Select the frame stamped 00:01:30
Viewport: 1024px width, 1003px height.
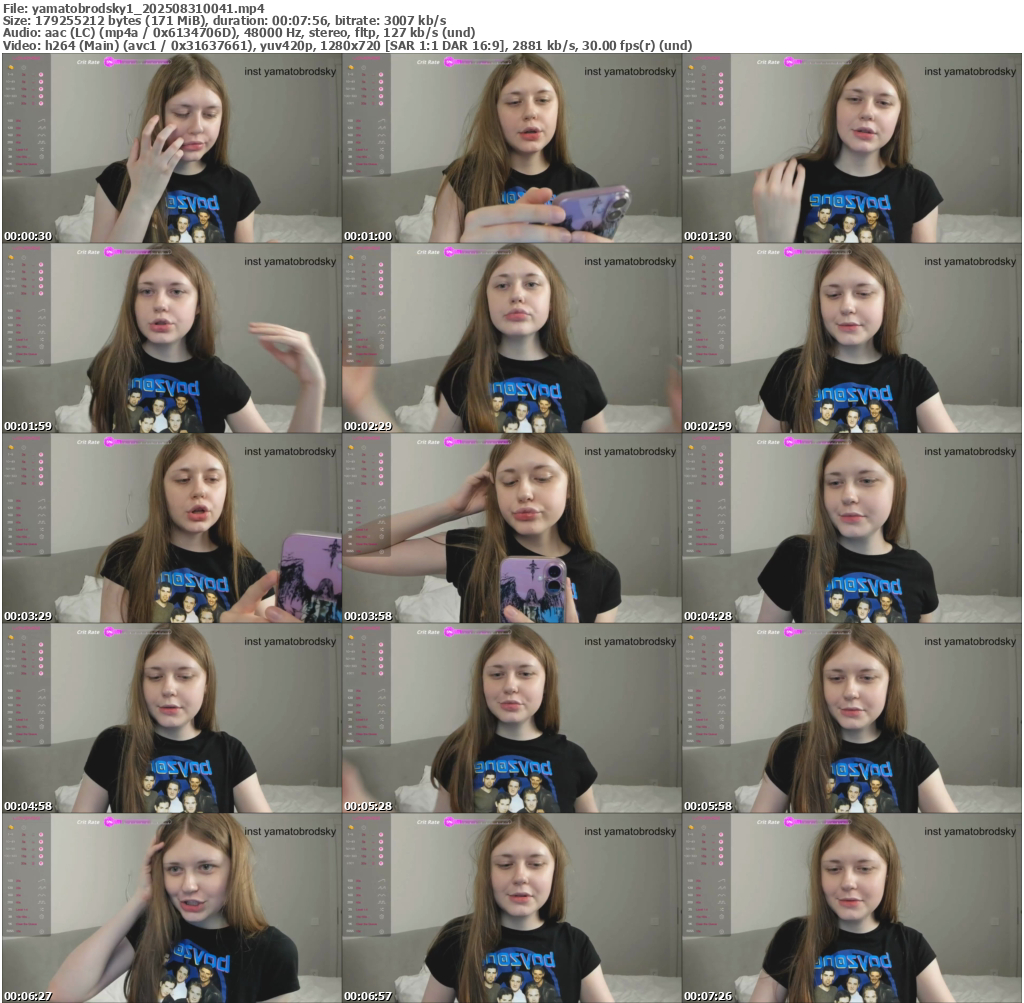tap(852, 148)
